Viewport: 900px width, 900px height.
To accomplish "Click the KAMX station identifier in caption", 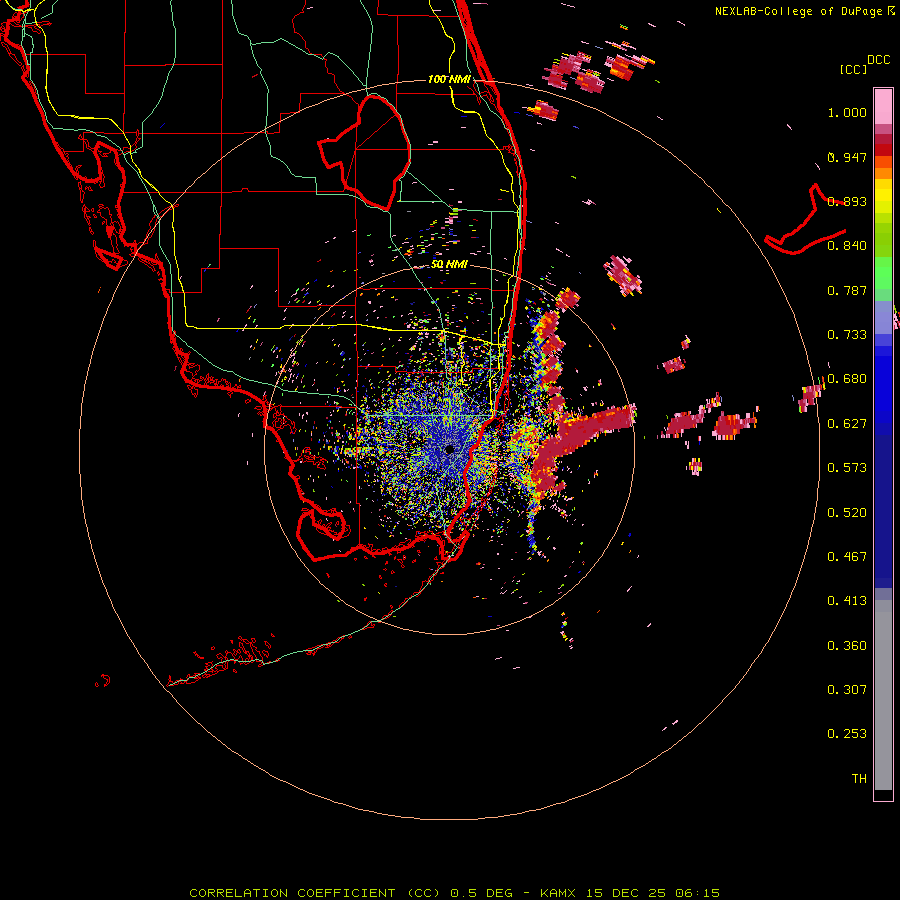I will pyautogui.click(x=557, y=893).
